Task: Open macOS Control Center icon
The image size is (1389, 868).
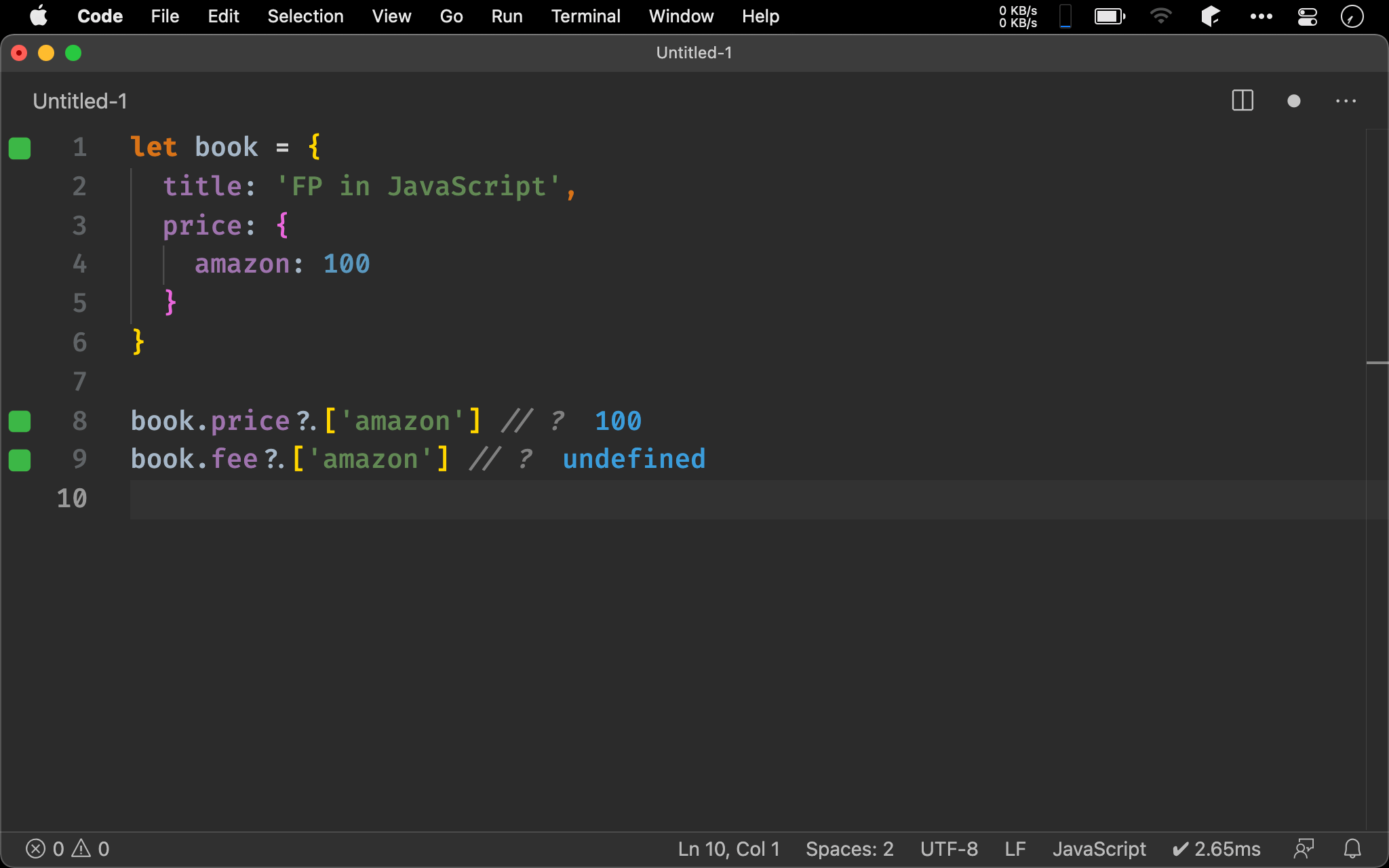Action: click(1307, 16)
